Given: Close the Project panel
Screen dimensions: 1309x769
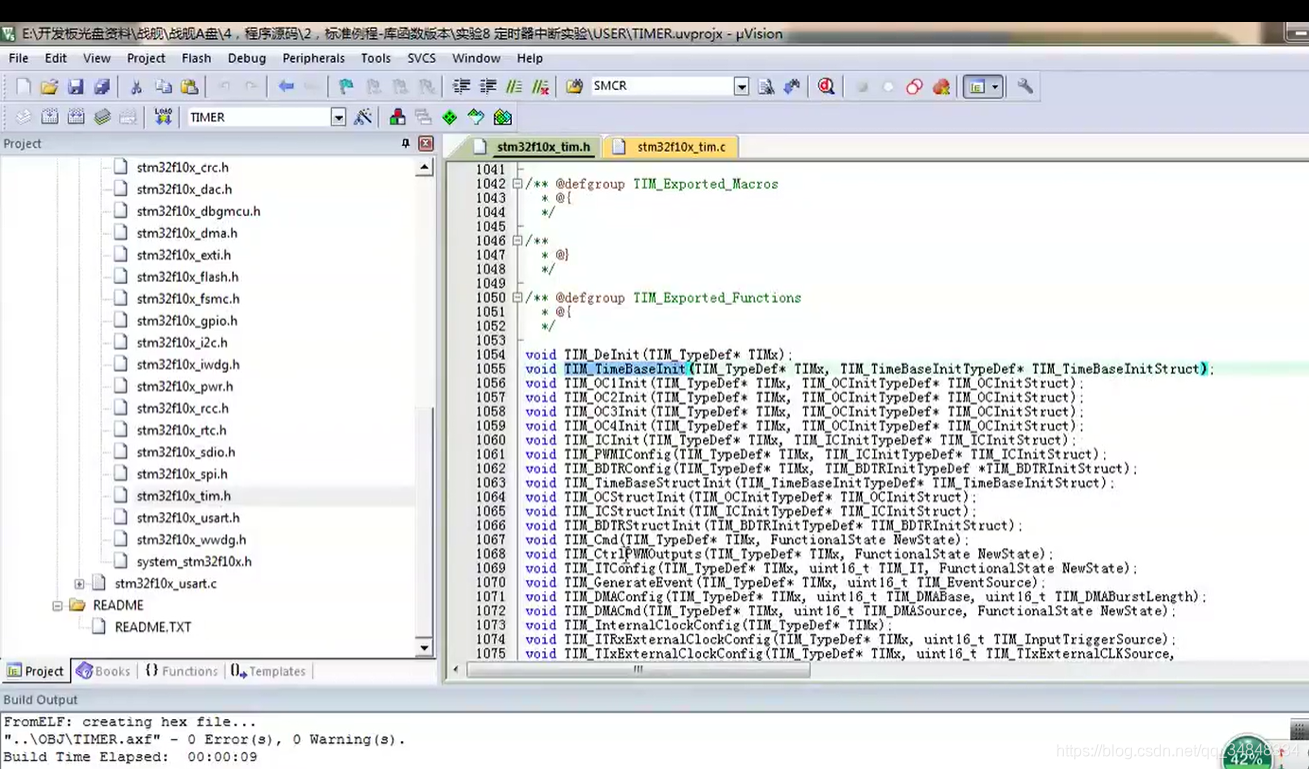Looking at the screenshot, I should click(426, 144).
